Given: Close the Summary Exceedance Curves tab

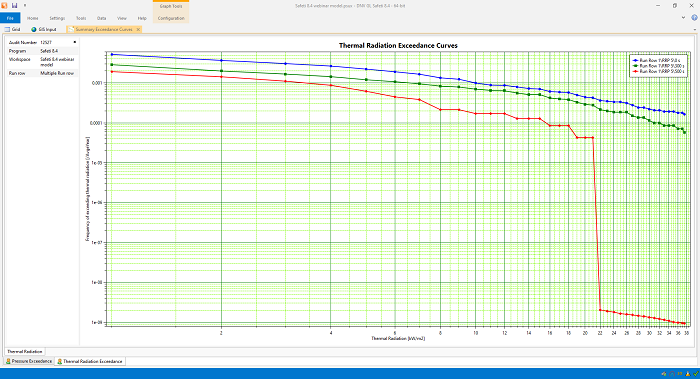Looking at the screenshot, I should pyautogui.click(x=138, y=29).
